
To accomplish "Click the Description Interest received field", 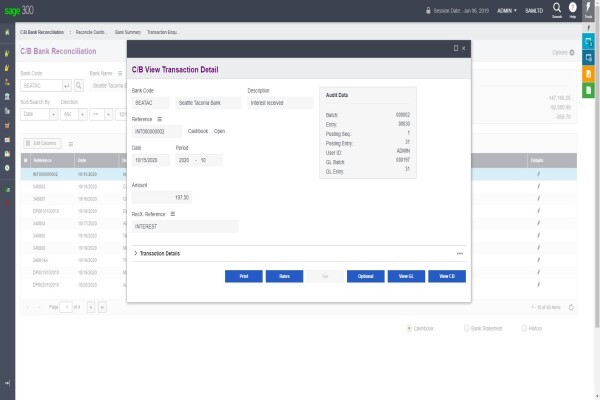I will click(280, 103).
